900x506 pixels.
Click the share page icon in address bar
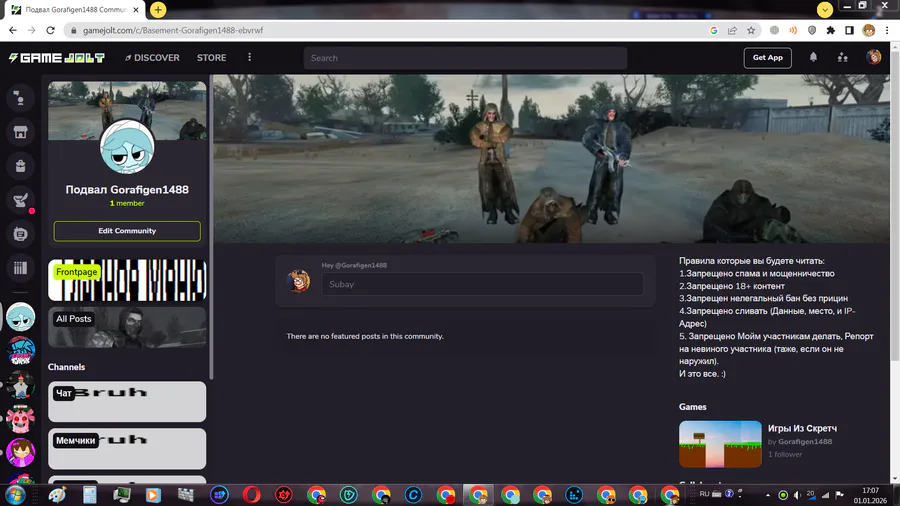(x=732, y=30)
